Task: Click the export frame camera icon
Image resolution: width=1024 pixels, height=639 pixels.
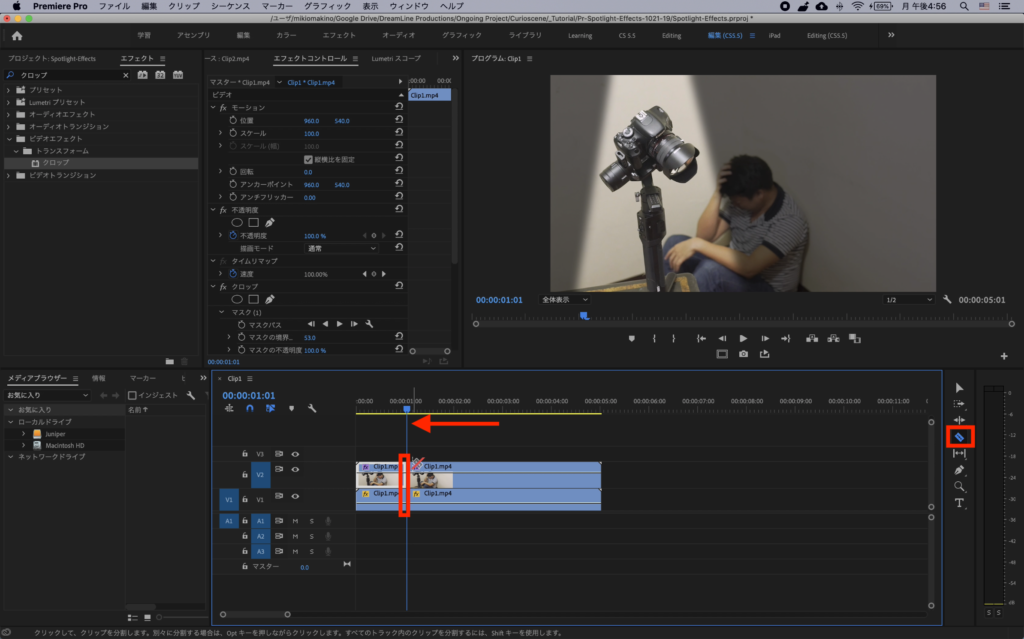Action: pos(743,353)
